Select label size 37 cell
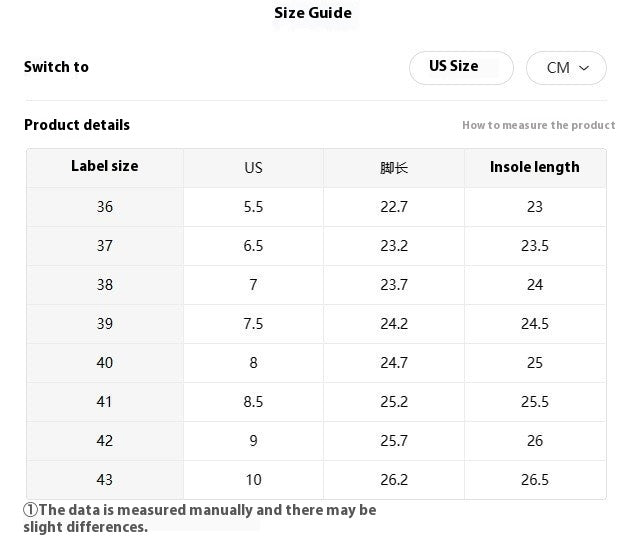632x550 pixels. pos(105,246)
